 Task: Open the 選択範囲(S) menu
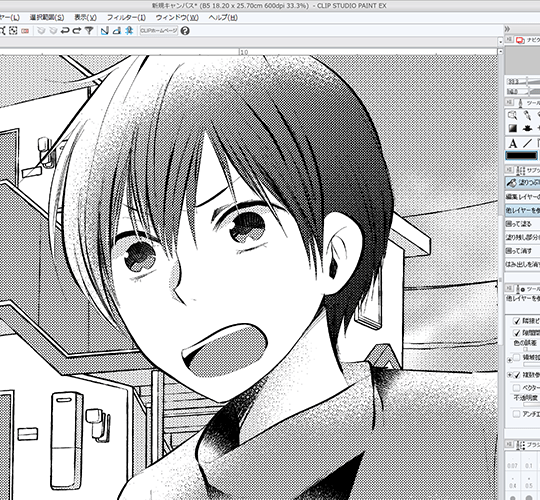47,18
